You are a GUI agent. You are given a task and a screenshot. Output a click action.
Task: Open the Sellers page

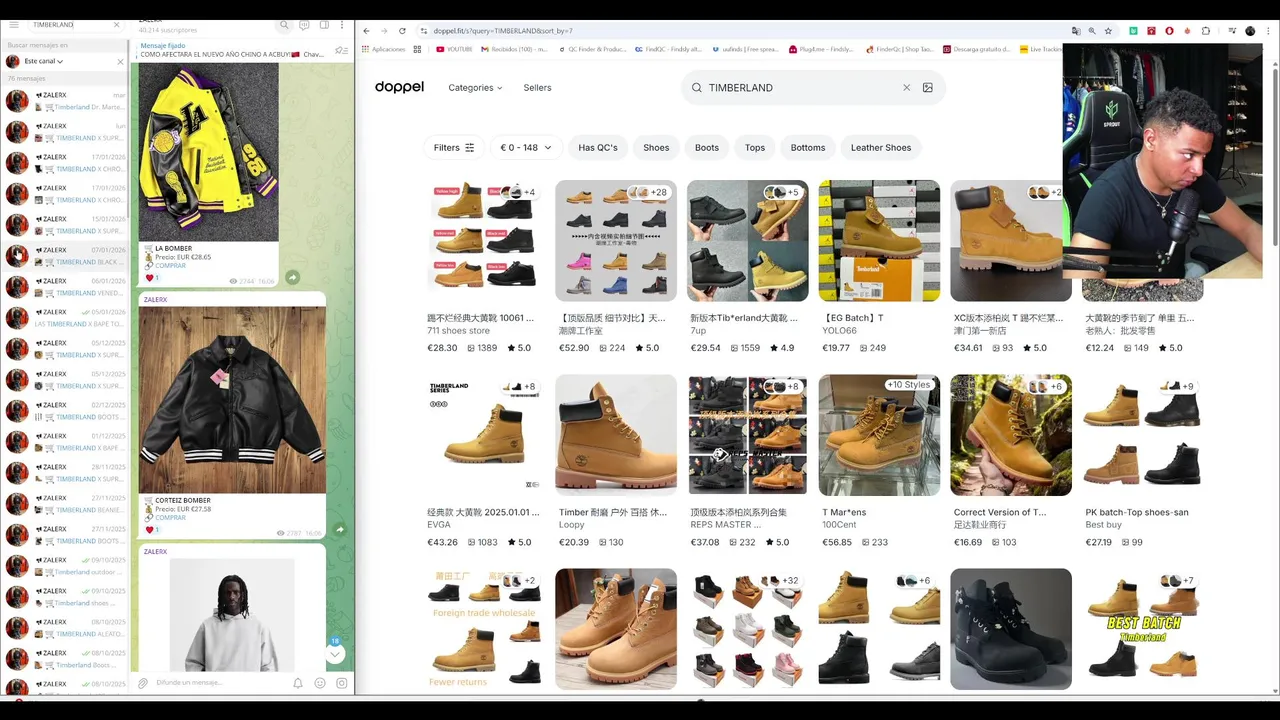click(x=537, y=88)
